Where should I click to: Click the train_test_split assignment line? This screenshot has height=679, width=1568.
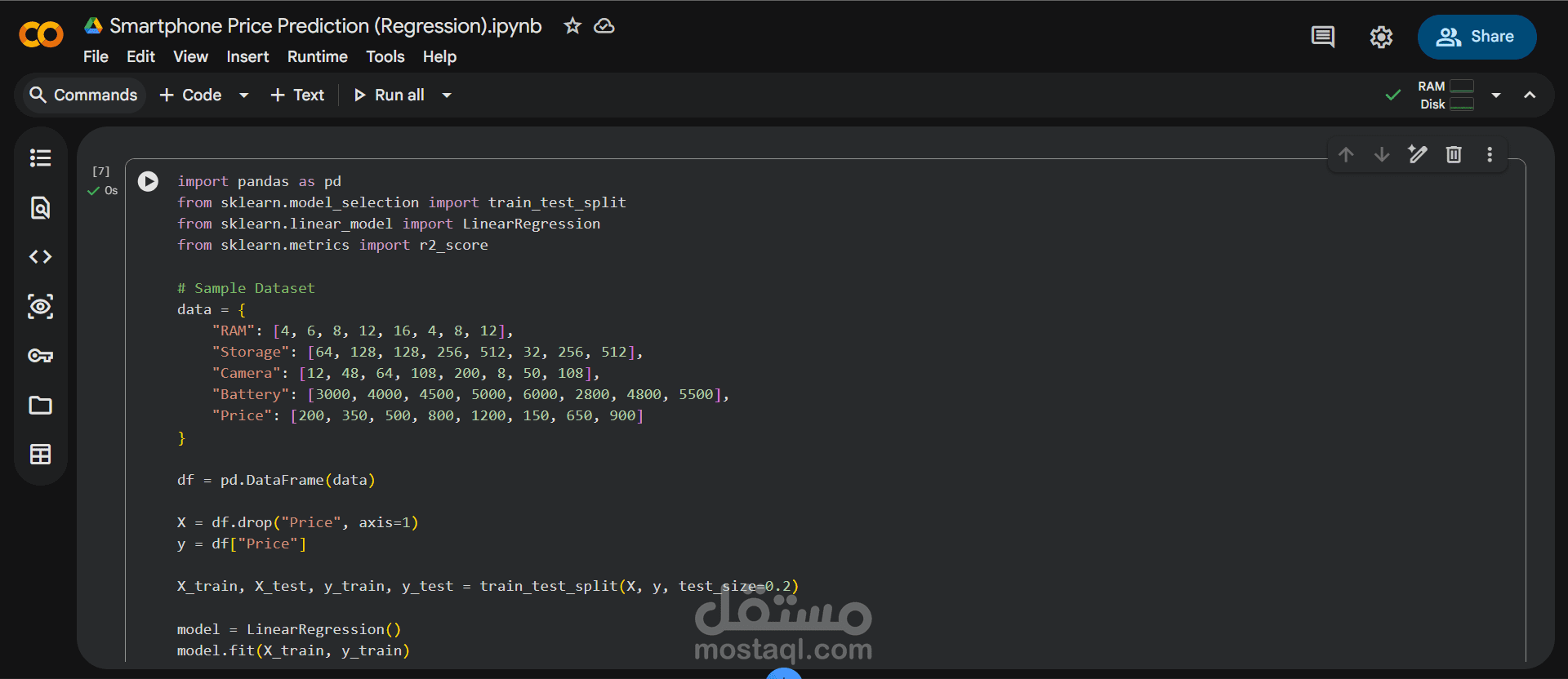(x=488, y=586)
